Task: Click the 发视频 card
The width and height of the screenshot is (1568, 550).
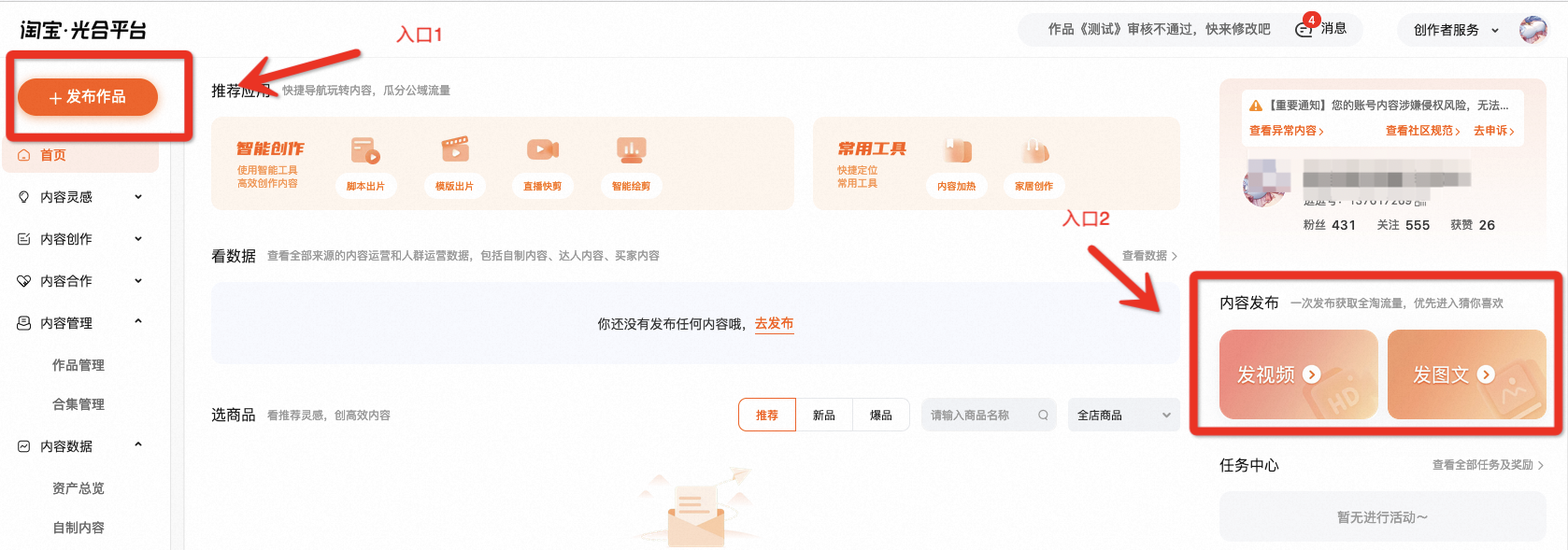Action: click(1299, 374)
